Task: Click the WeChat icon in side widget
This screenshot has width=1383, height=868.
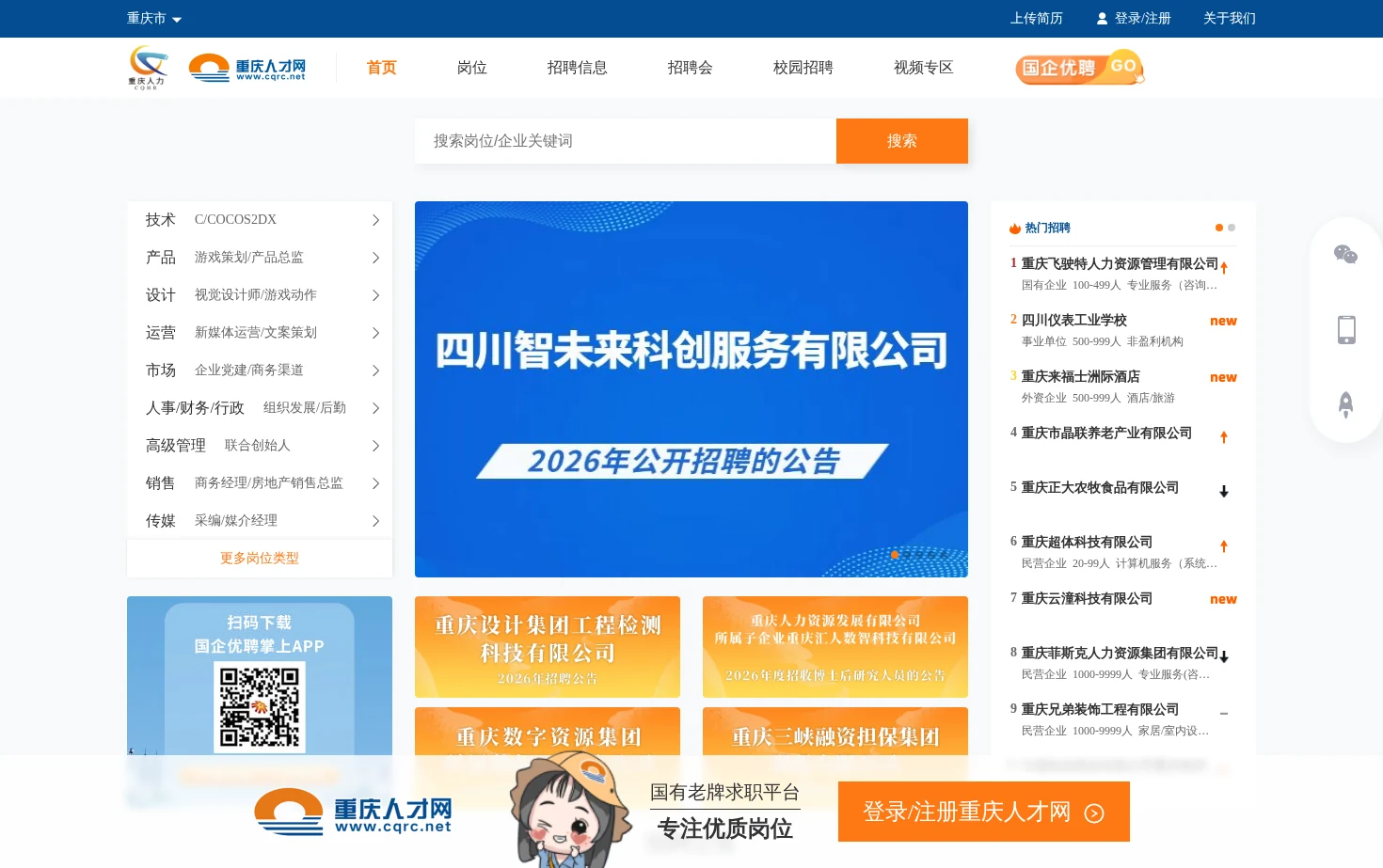Action: pyautogui.click(x=1346, y=255)
